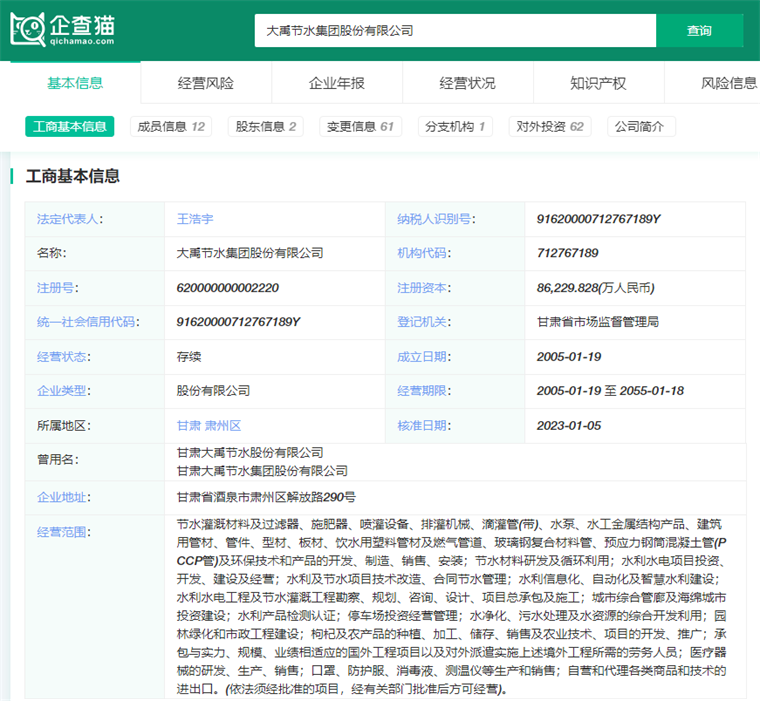The image size is (760, 701).
Task: Open legal representative 王浩宇 link
Action: (x=195, y=219)
